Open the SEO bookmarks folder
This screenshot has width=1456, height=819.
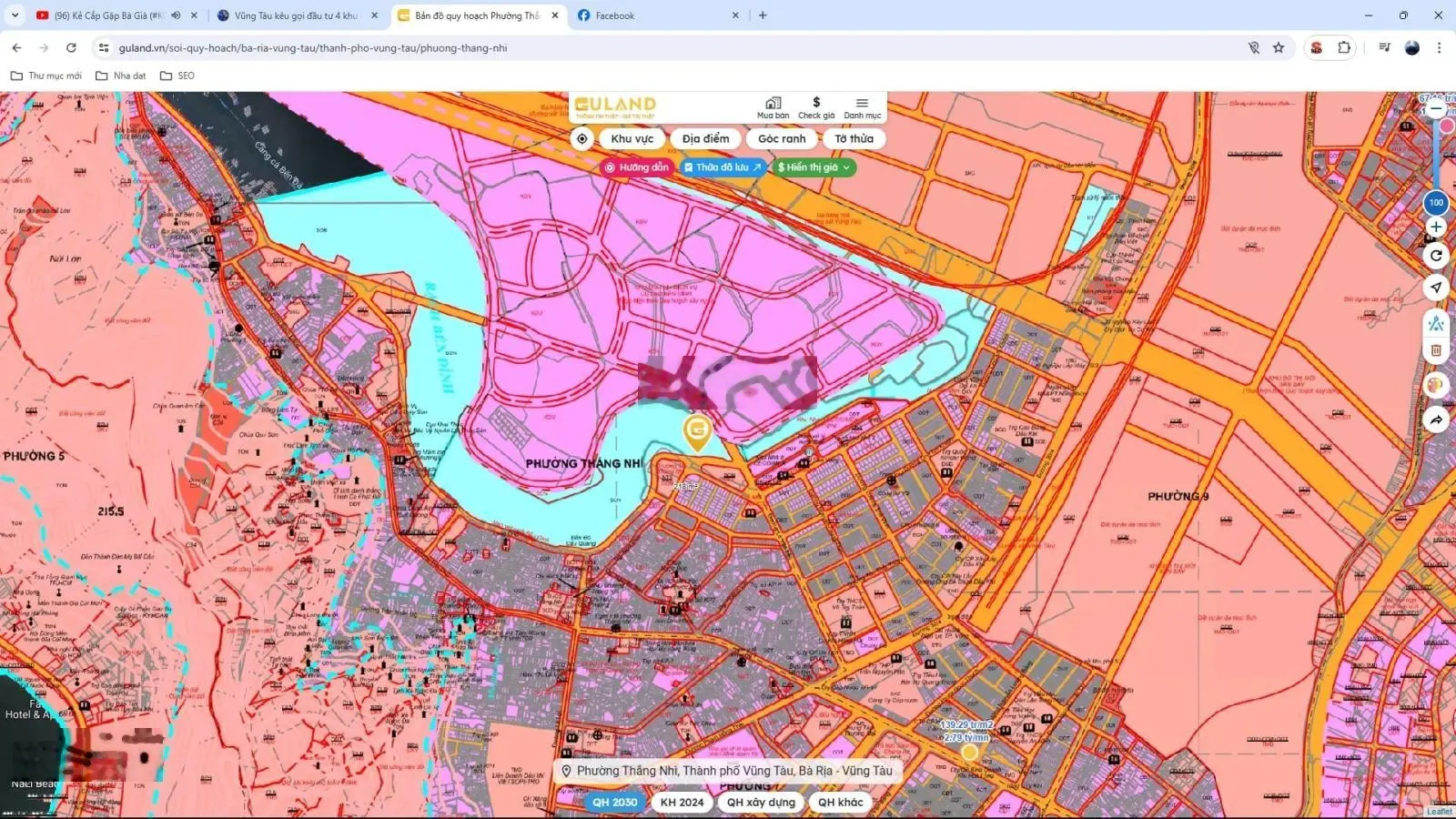(x=177, y=76)
